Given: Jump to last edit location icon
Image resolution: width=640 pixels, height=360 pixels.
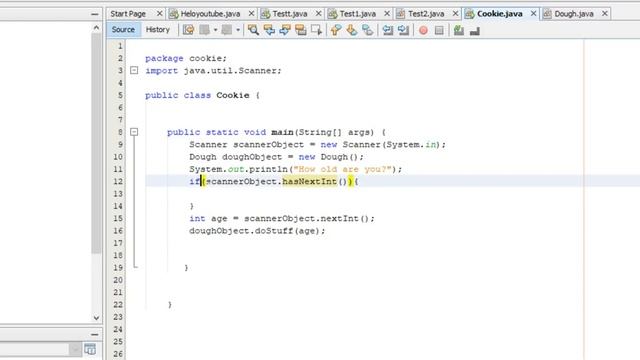Looking at the screenshot, I should click(188, 30).
